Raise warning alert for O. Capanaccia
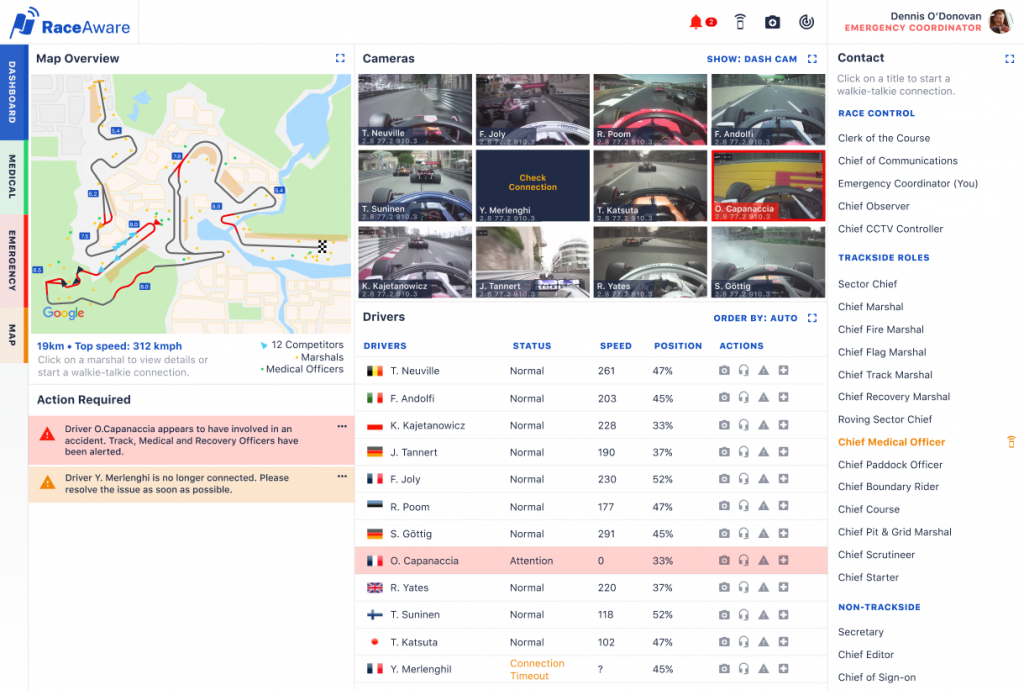Screen dimensions: 1024x690 pyautogui.click(x=763, y=561)
